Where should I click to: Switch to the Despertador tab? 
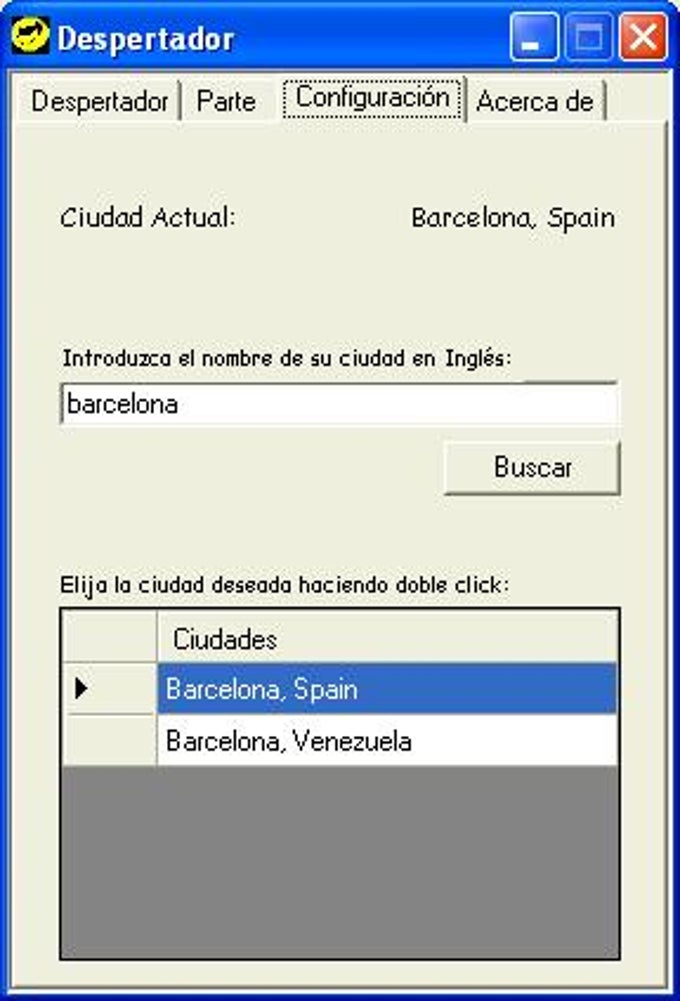[x=99, y=101]
